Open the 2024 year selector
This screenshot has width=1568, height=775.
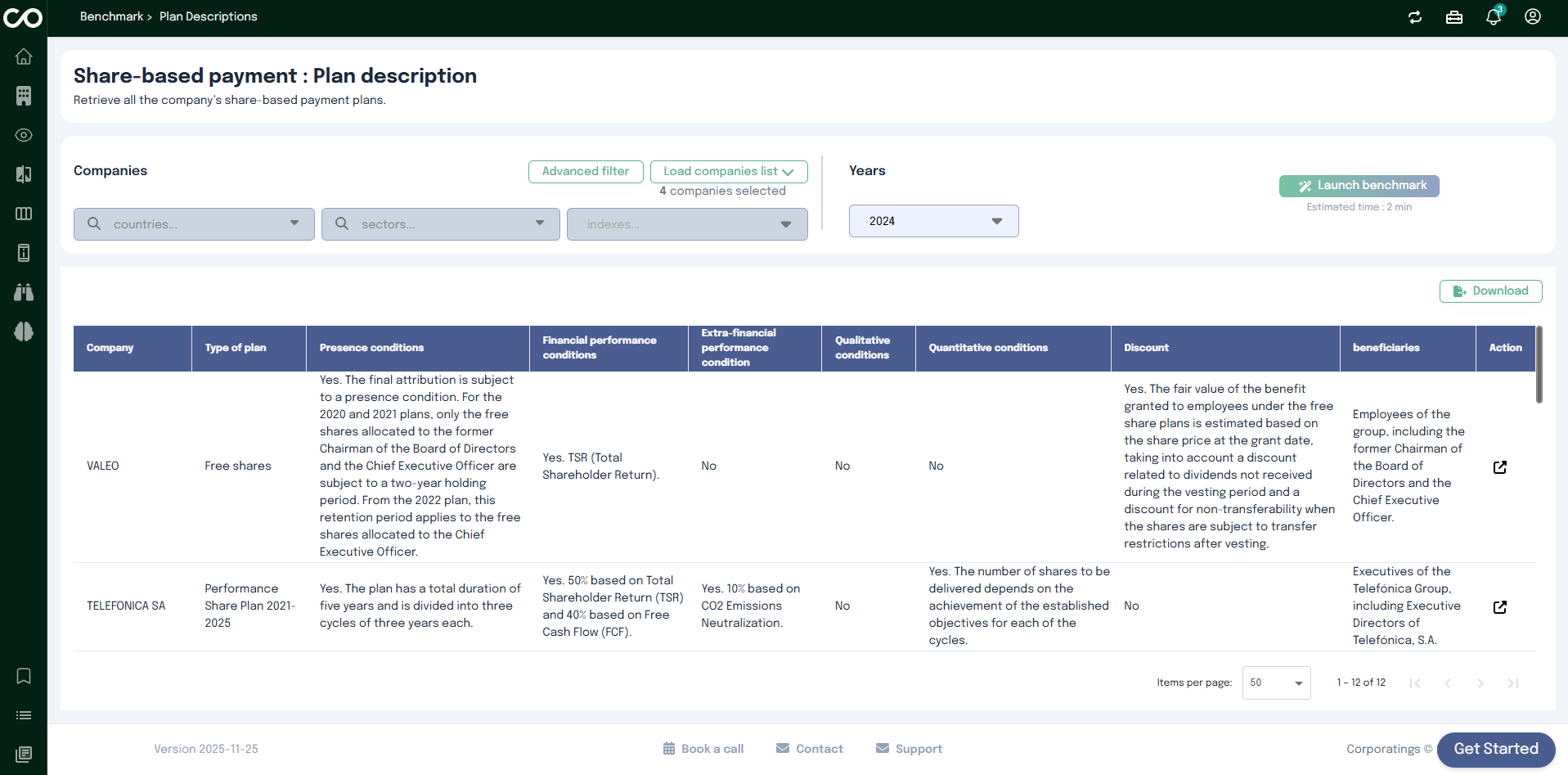(x=933, y=221)
